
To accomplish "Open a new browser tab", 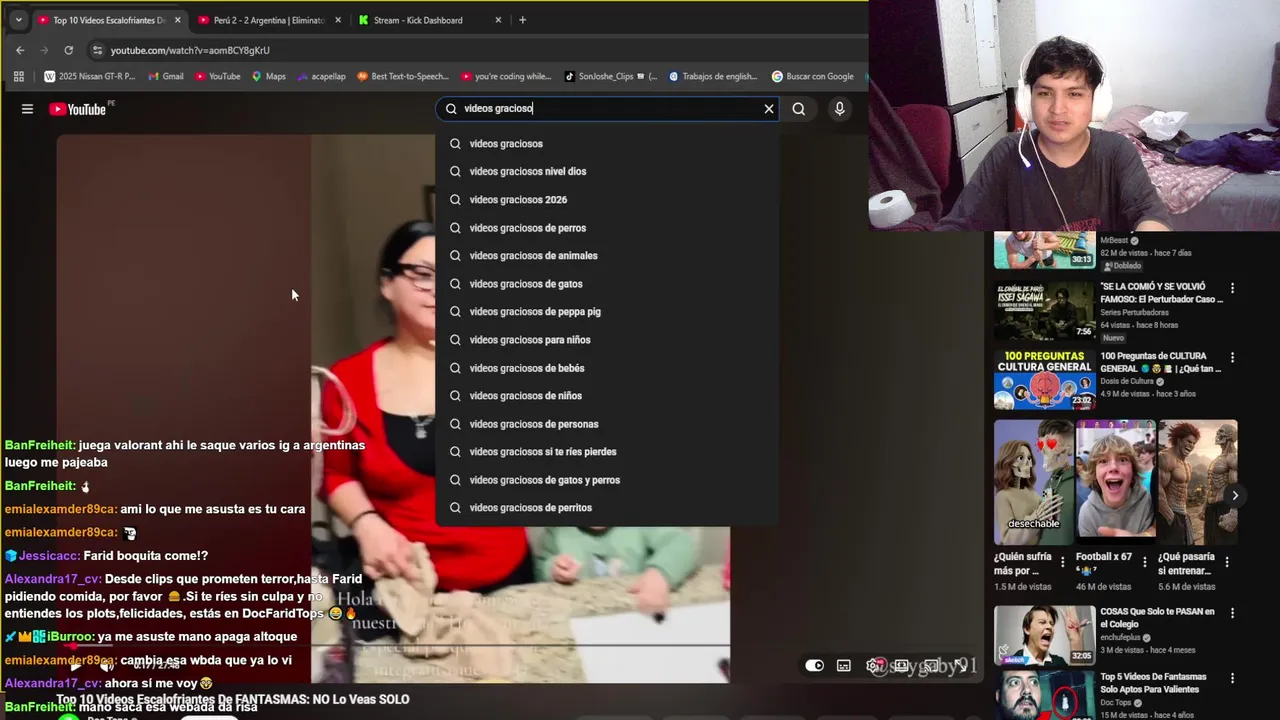I will point(522,20).
